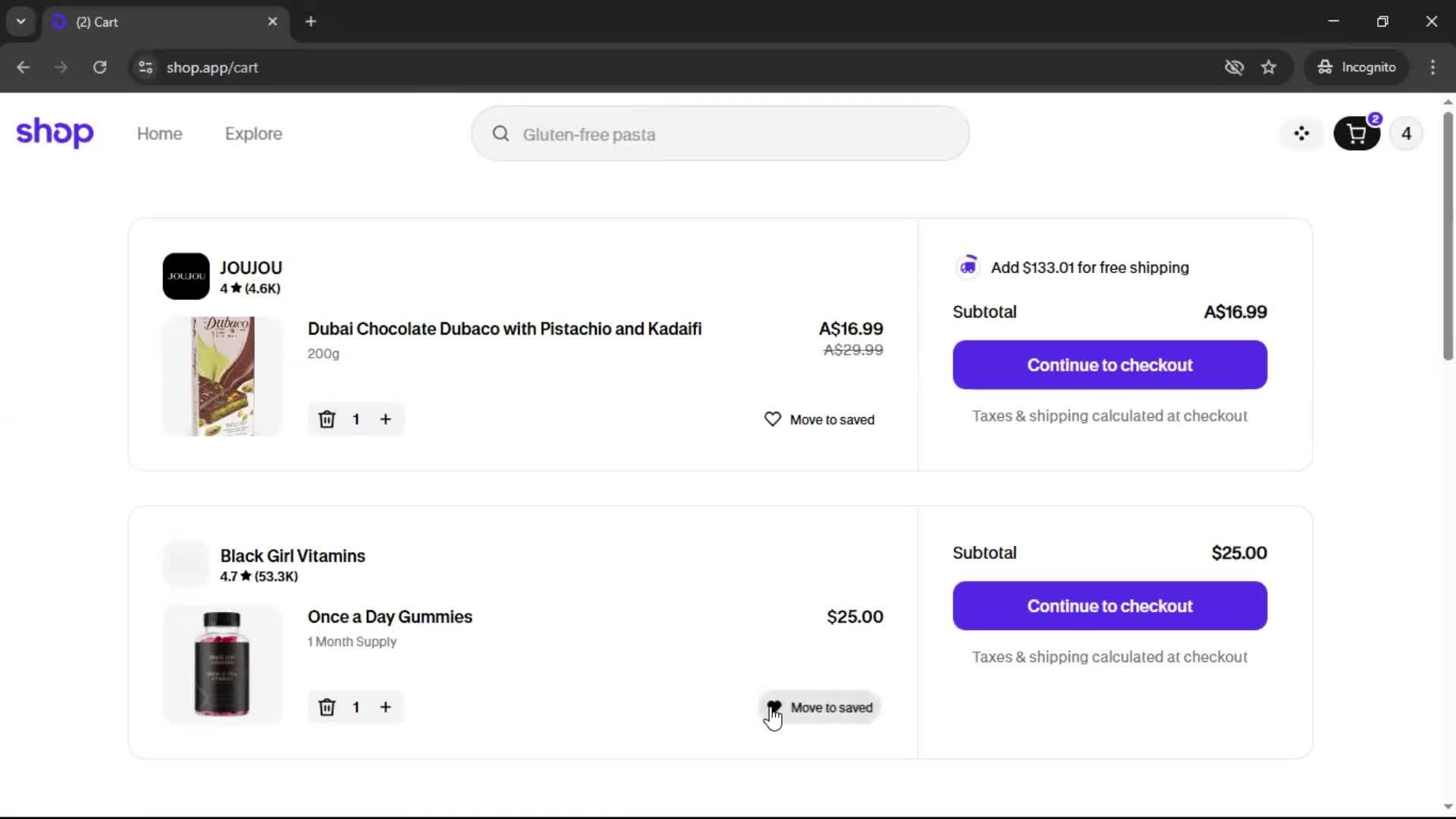Click the Gluten-free pasta search field
Image resolution: width=1456 pixels, height=819 pixels.
click(x=720, y=134)
